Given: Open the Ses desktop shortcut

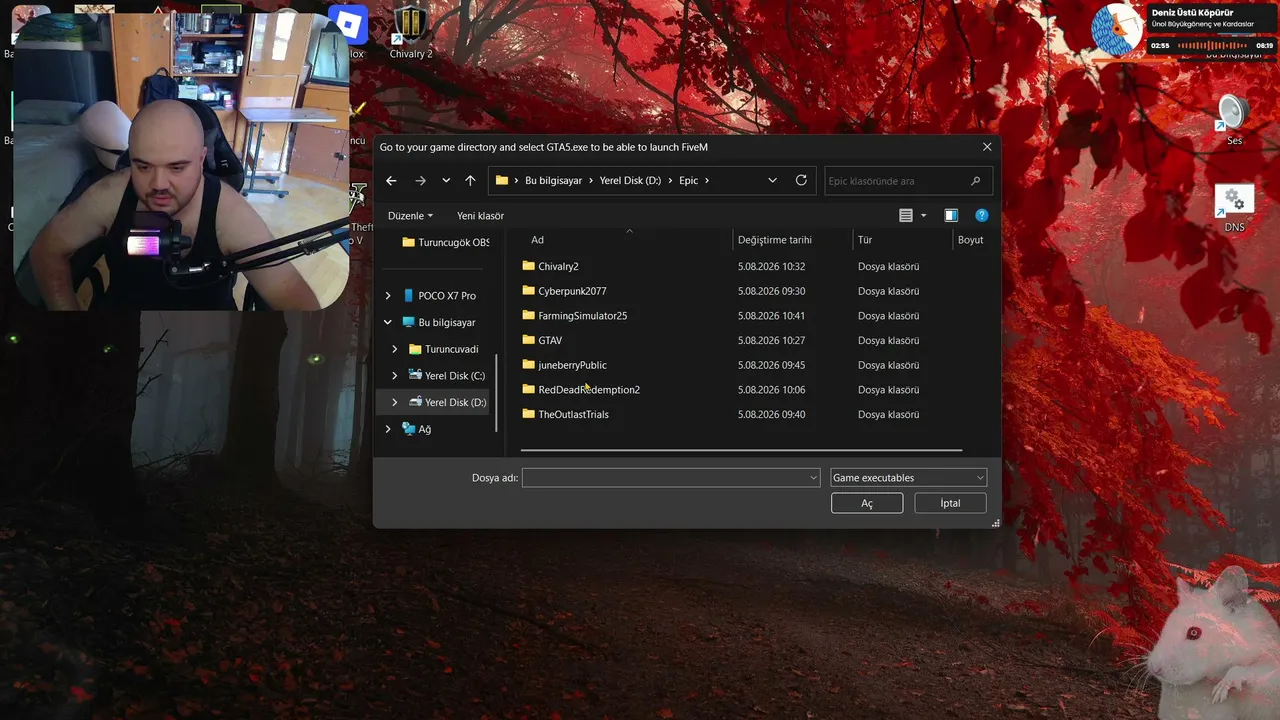Looking at the screenshot, I should tap(1234, 118).
